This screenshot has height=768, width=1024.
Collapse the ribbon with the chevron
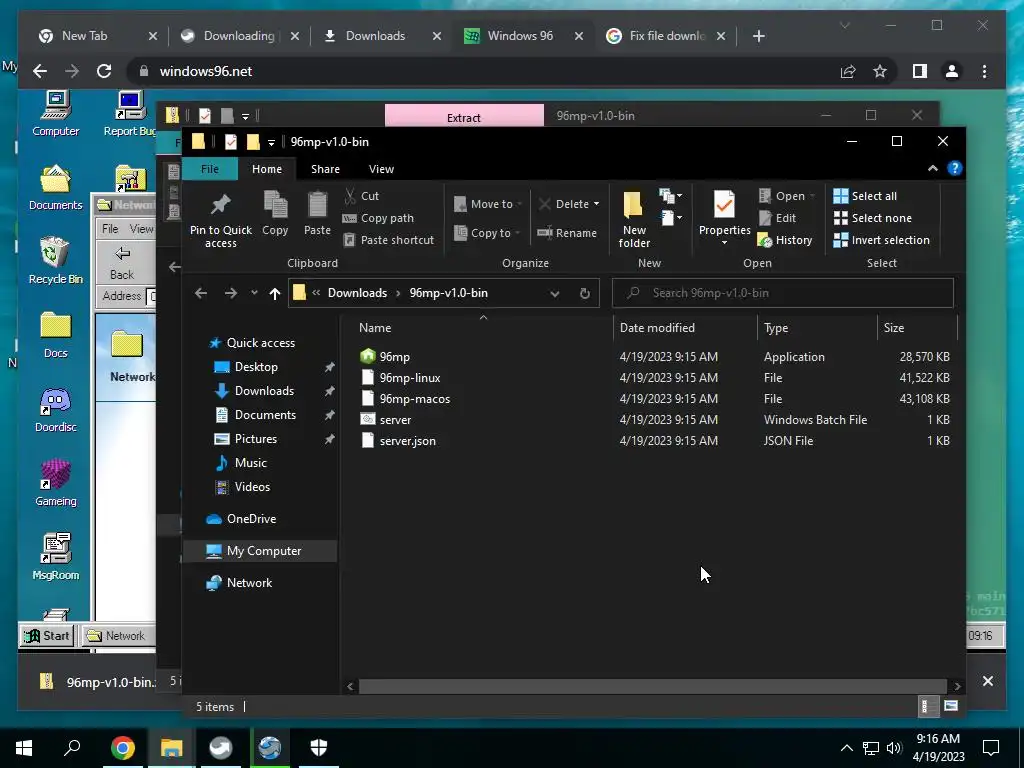click(x=933, y=168)
